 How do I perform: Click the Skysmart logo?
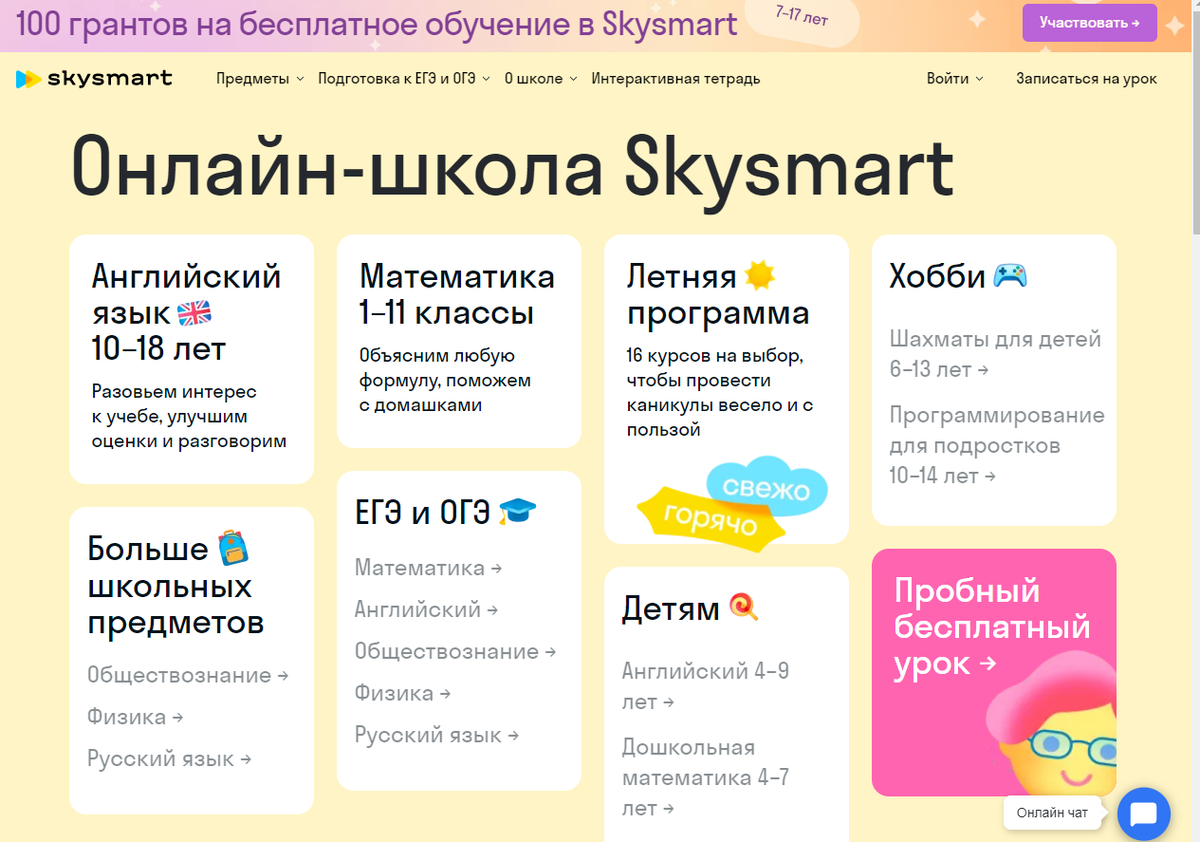coord(94,79)
